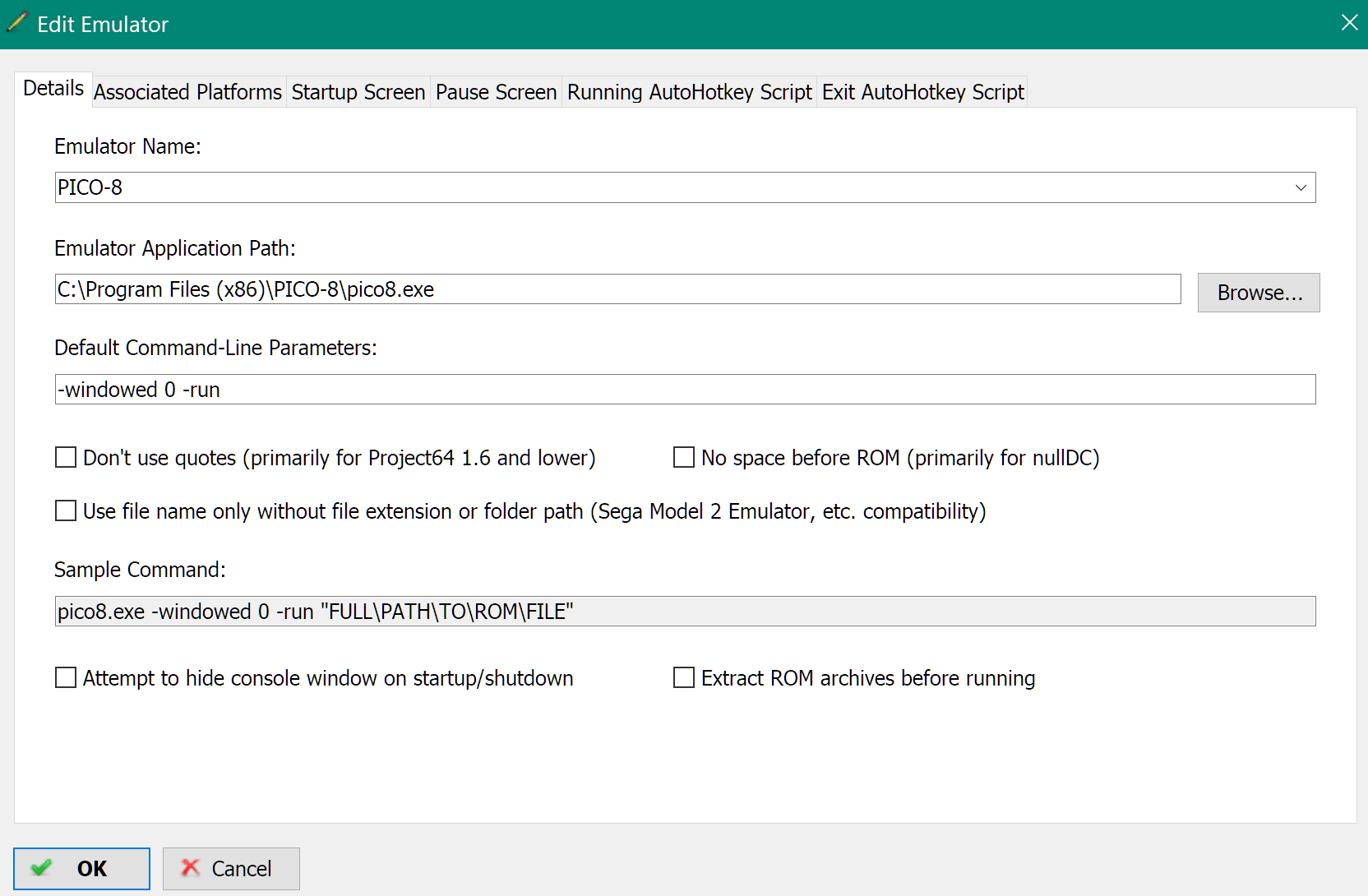Select the Pause Screen tab
Screen dimensions: 1368x896
point(496,92)
